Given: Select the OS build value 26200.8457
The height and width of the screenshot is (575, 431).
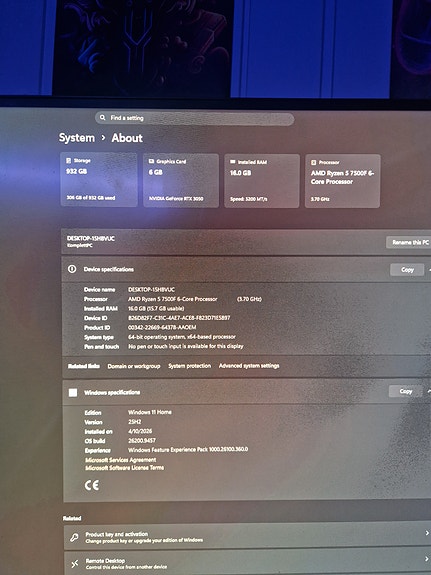Looking at the screenshot, I should coord(142,440).
